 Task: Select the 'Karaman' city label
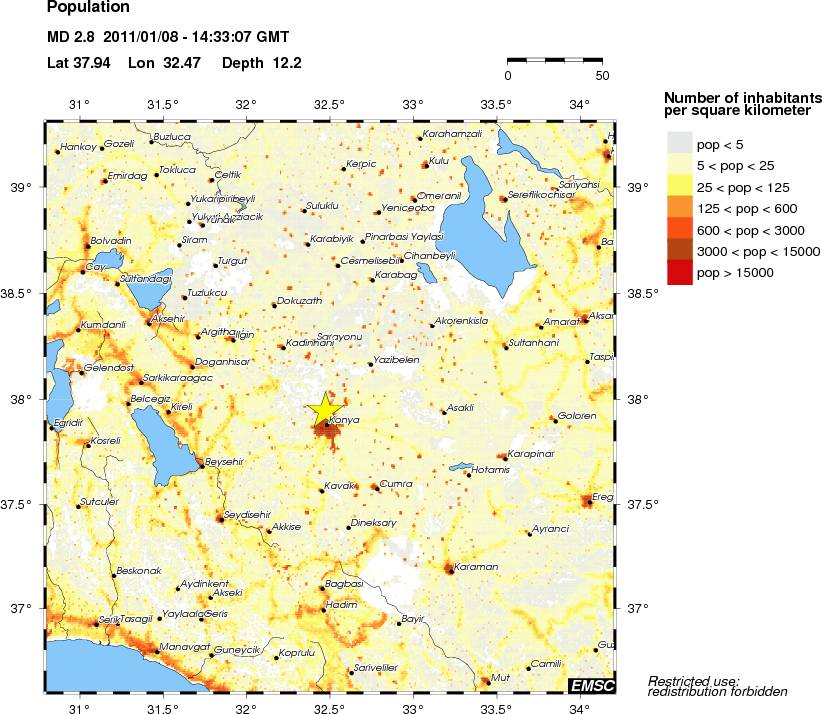point(476,567)
